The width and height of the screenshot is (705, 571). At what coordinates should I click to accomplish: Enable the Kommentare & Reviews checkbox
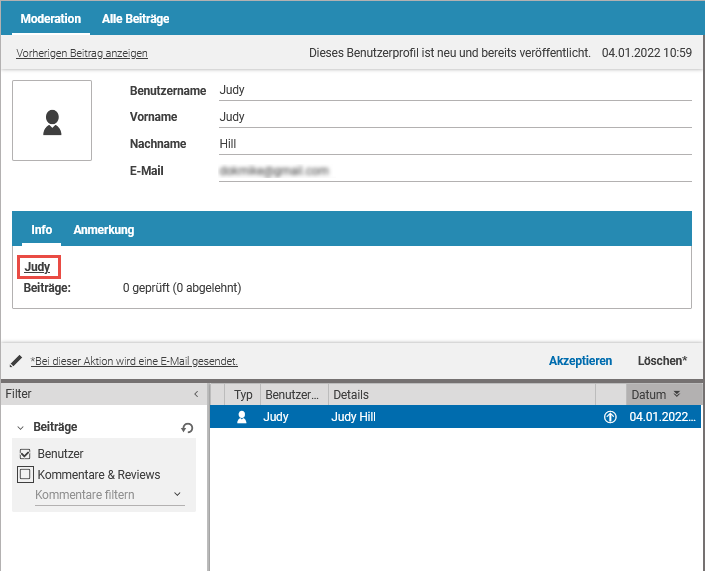coord(26,475)
